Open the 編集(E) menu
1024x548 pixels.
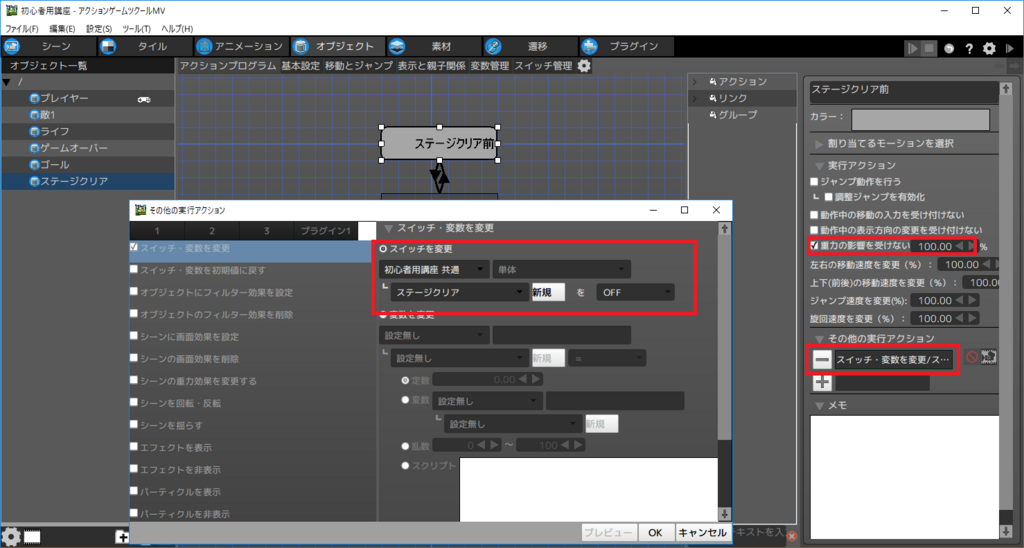(x=62, y=29)
